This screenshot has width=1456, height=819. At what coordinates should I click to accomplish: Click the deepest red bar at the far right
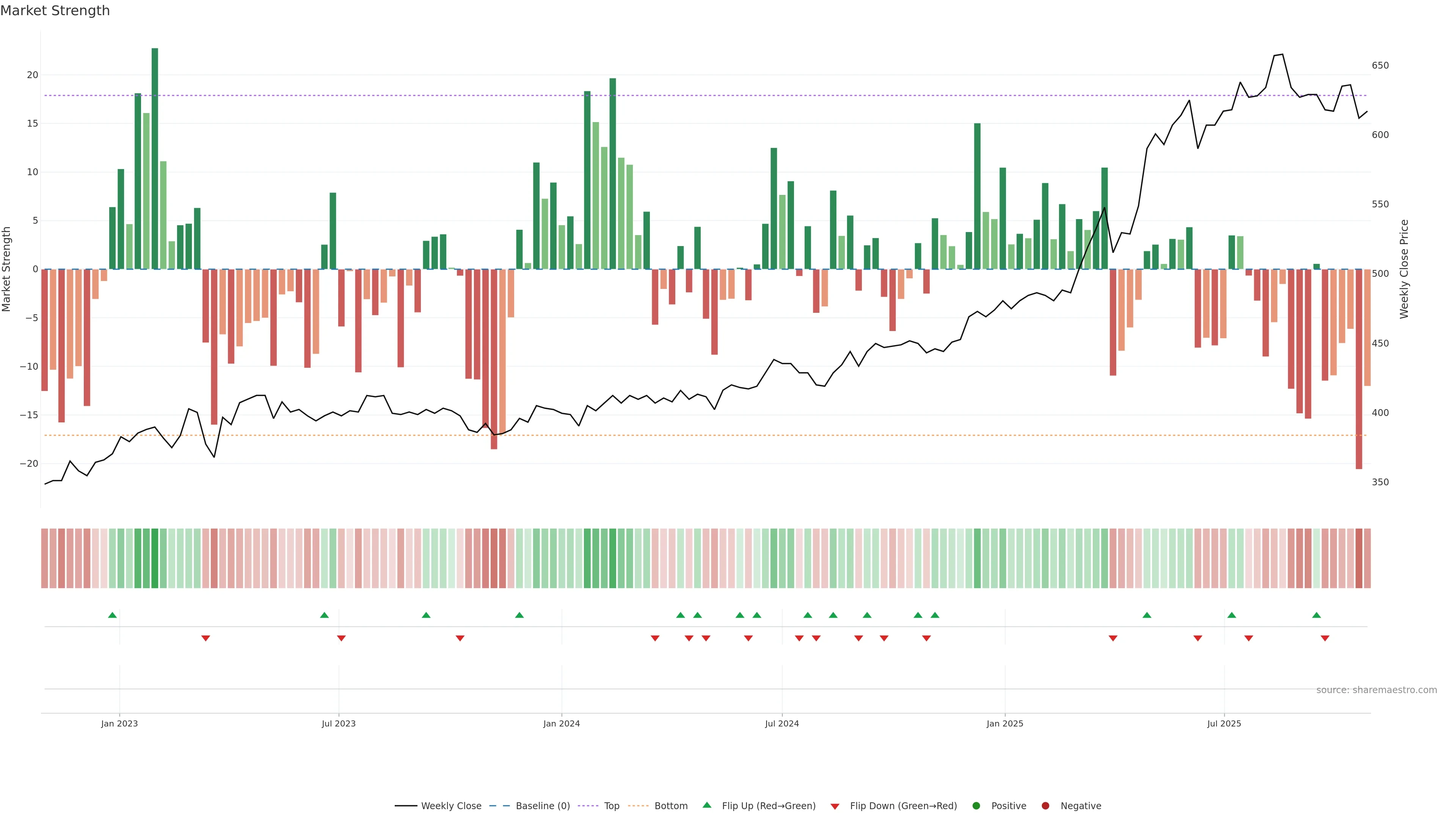coord(1359,369)
